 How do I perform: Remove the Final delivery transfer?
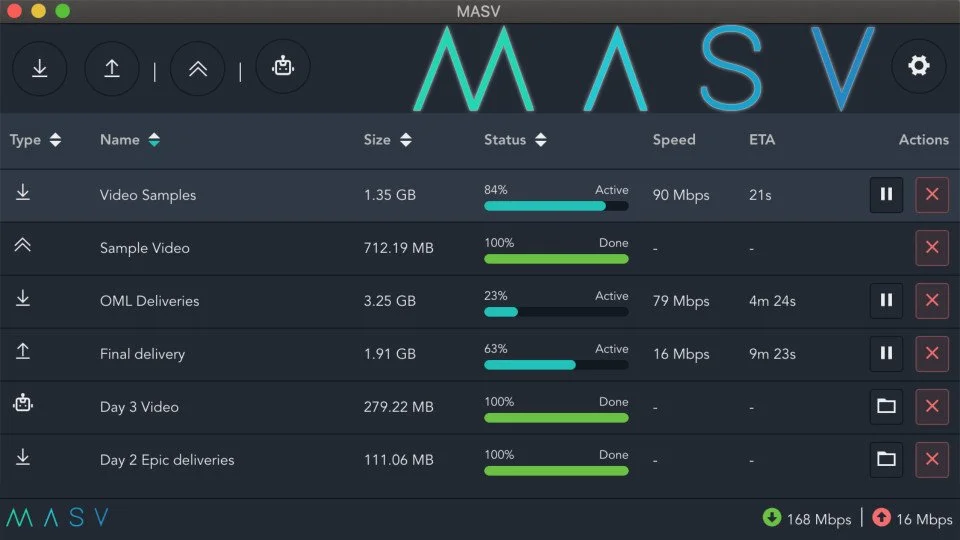pyautogui.click(x=932, y=353)
